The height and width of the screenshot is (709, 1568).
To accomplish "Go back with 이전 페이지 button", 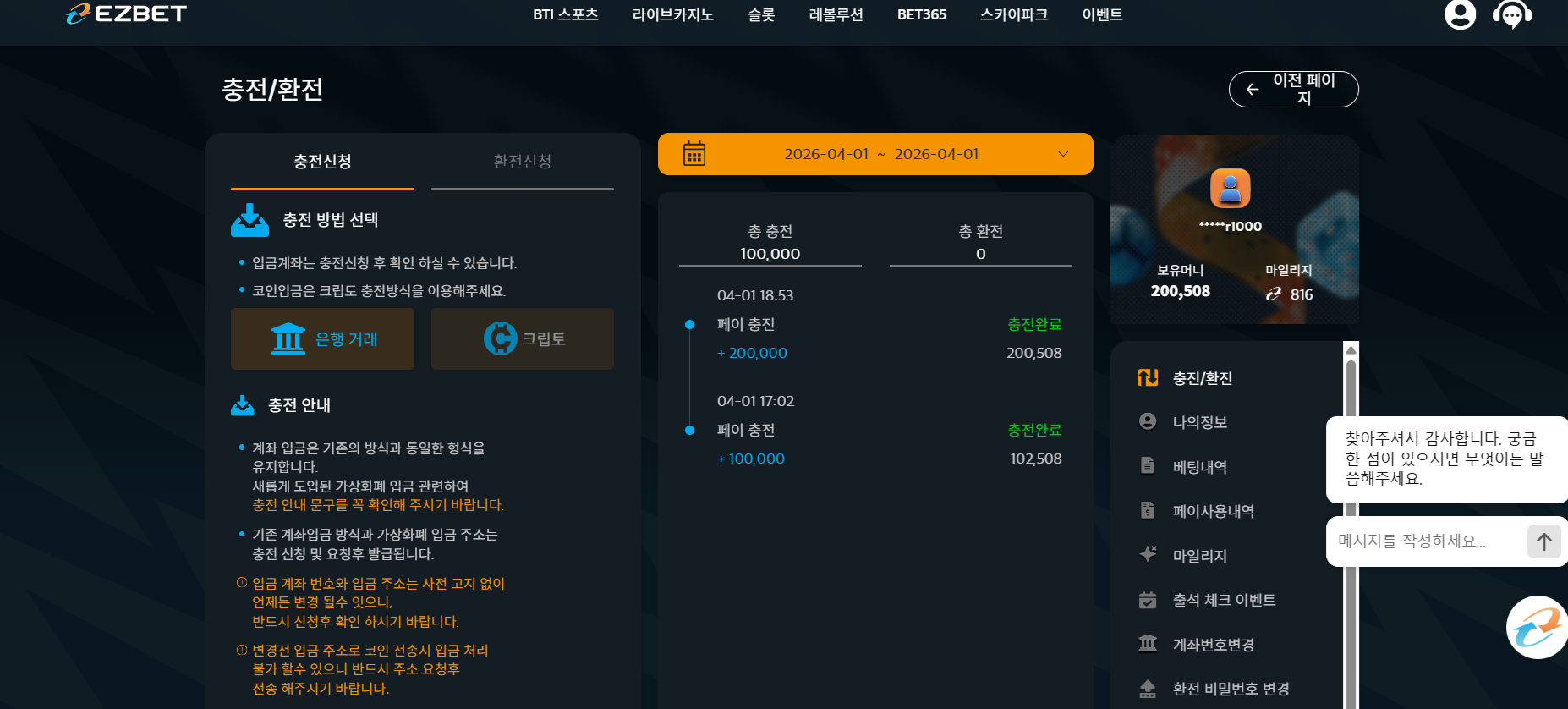I will (x=1294, y=89).
